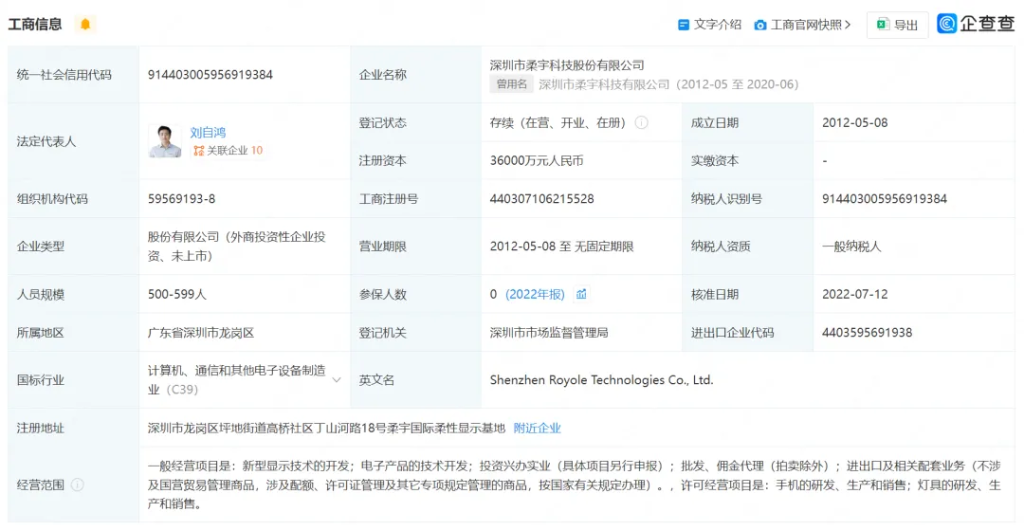Screen dimensions: 1024x525
Task: Click the 实缴资本 label cell
Action: click(x=748, y=161)
